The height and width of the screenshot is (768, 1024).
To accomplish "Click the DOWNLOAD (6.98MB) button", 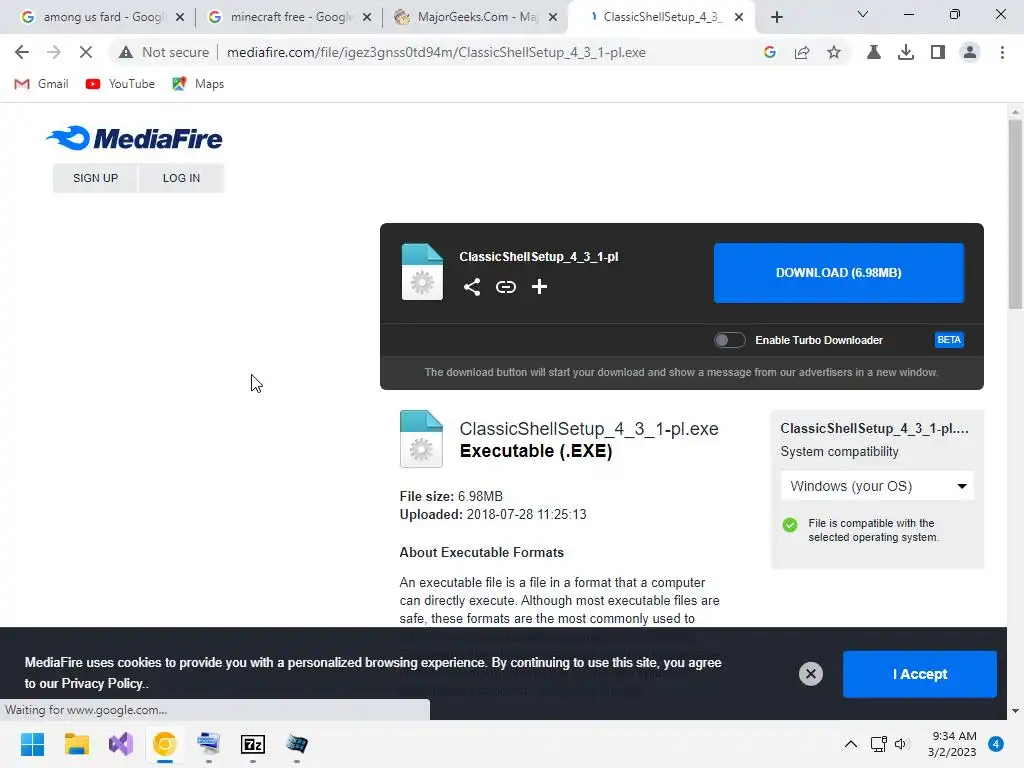I will click(x=839, y=273).
